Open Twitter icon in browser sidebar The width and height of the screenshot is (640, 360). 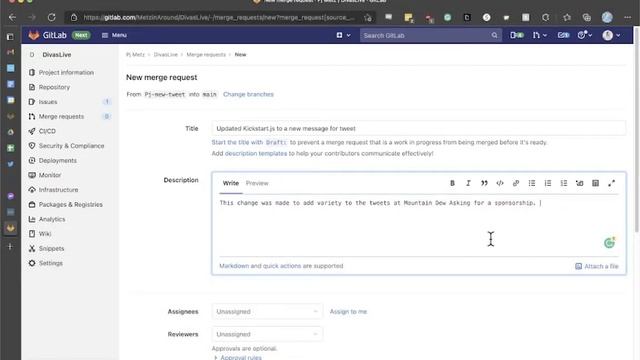[x=11, y=164]
